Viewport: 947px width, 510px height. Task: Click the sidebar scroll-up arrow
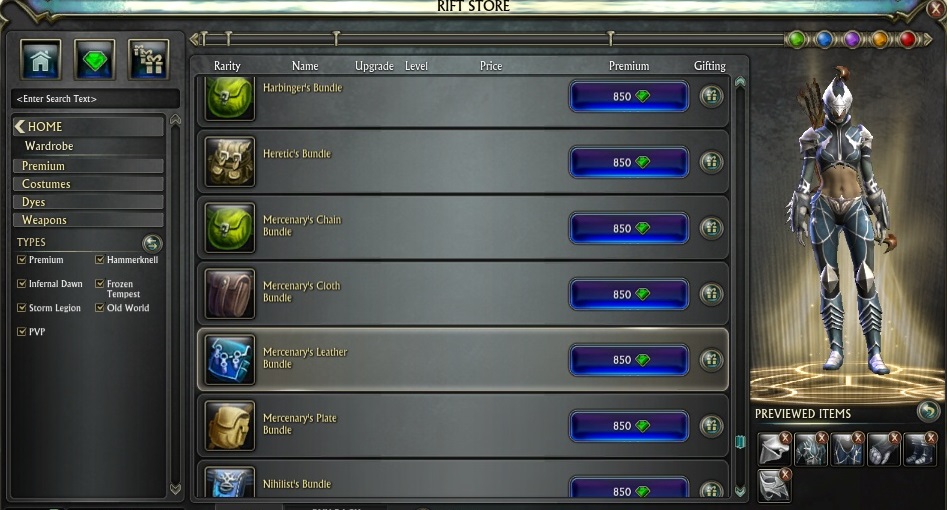pos(175,120)
